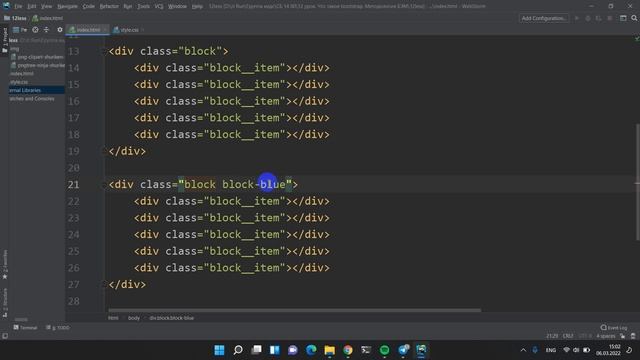
Task: Toggle the Favorites tool window stripe
Action: tap(4, 264)
